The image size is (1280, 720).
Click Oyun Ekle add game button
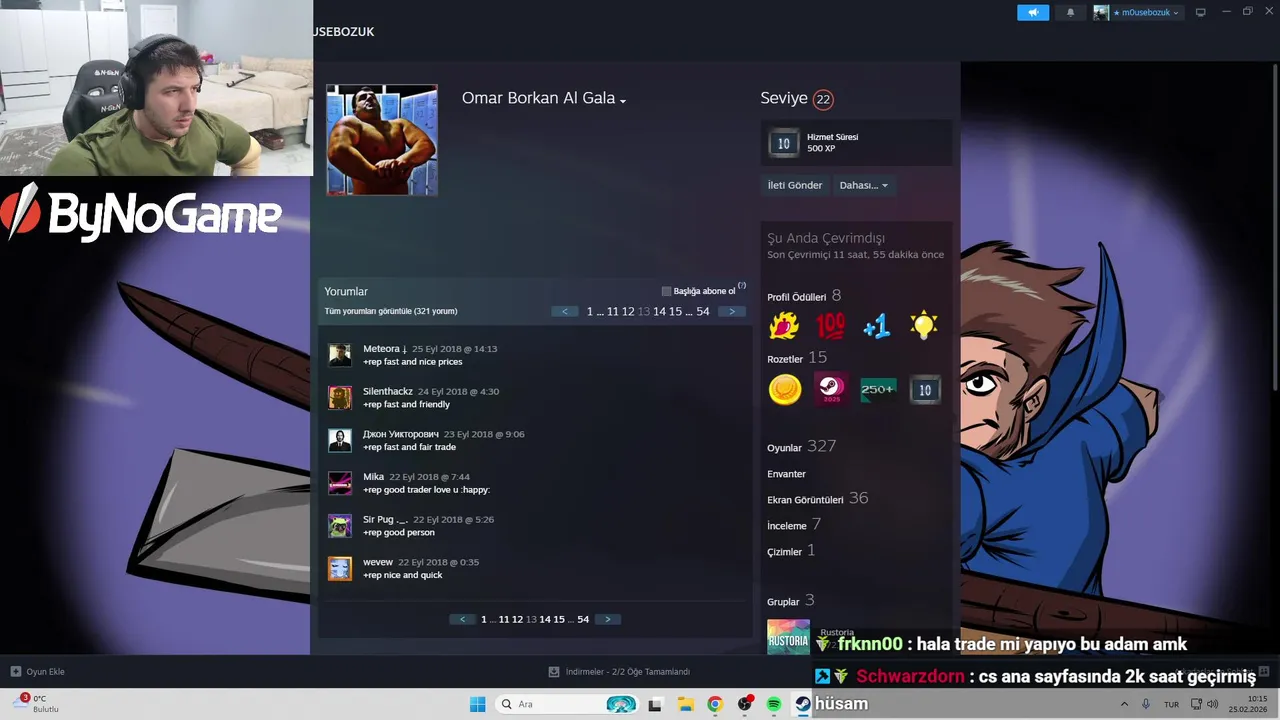click(38, 672)
